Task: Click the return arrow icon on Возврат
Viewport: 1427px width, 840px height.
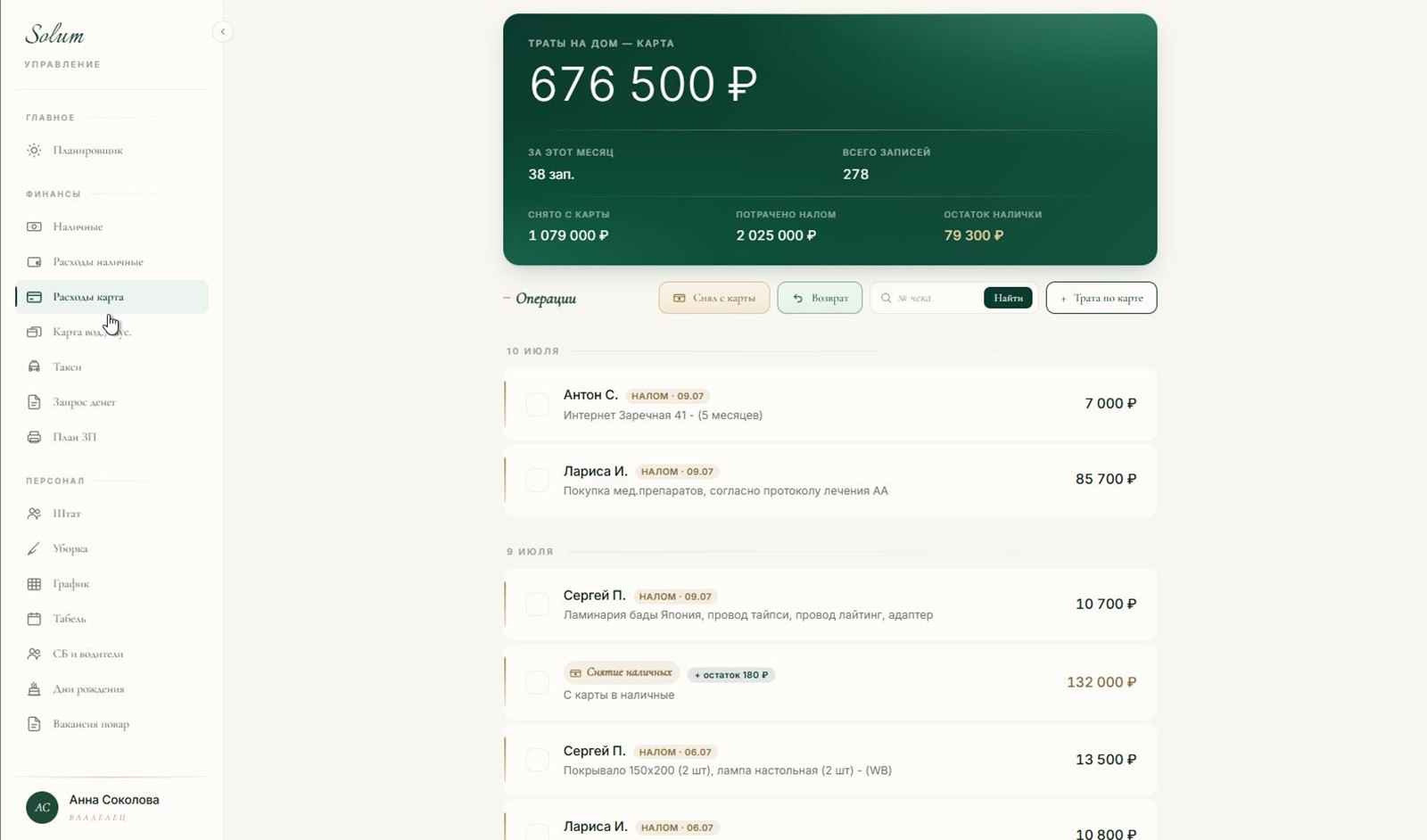Action: [x=797, y=298]
